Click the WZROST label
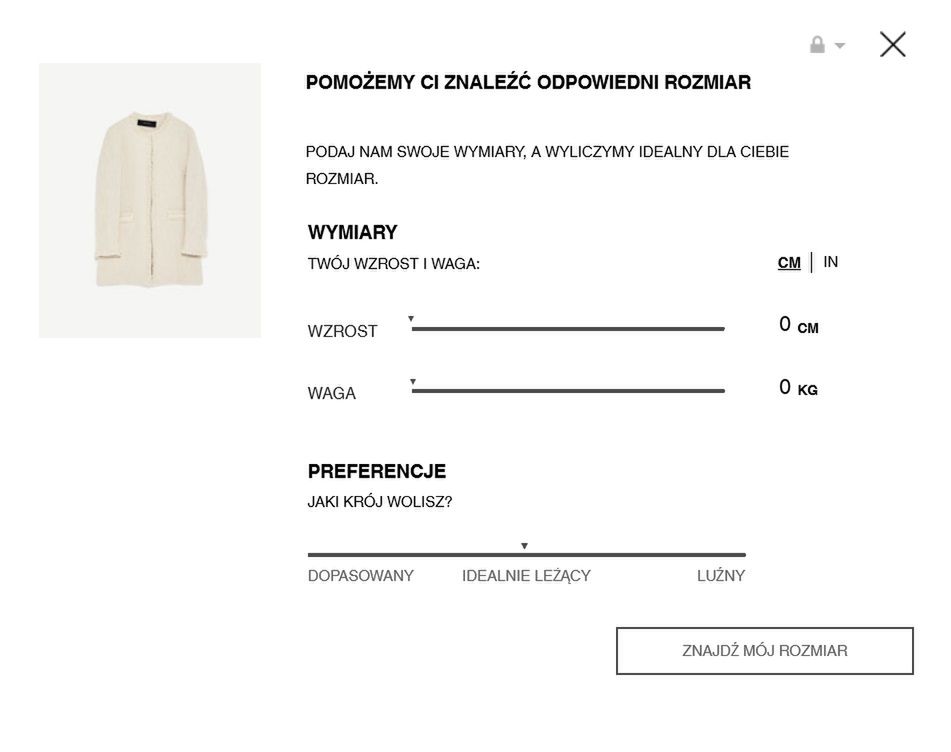The width and height of the screenshot is (951, 752). 342,331
